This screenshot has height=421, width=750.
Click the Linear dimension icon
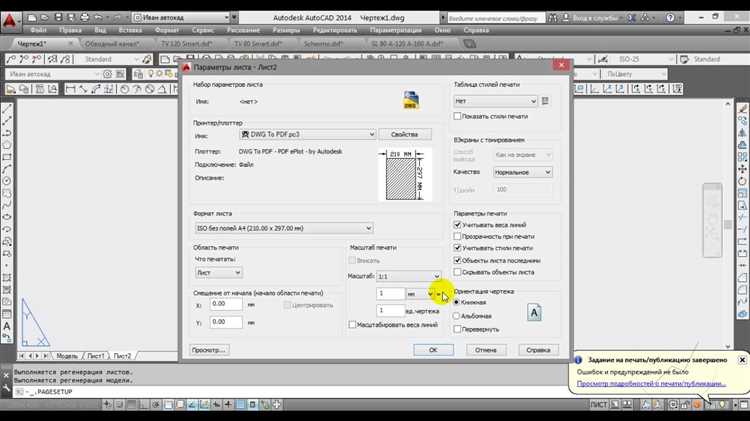70,89
